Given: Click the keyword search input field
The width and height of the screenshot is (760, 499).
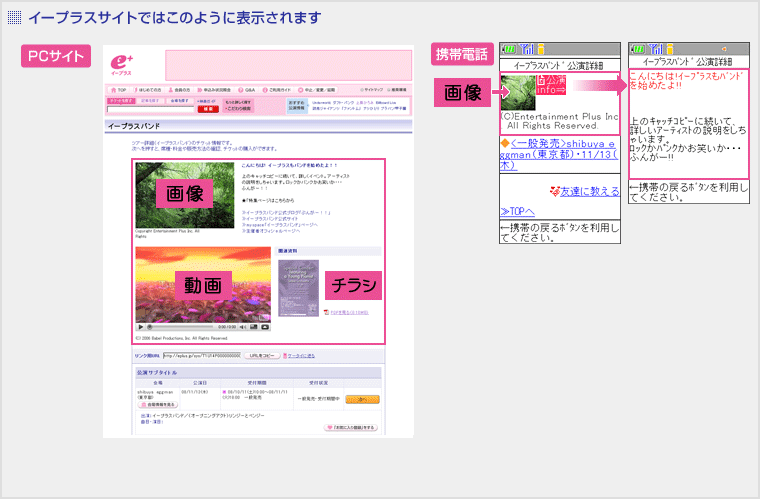Looking at the screenshot, I should (150, 109).
